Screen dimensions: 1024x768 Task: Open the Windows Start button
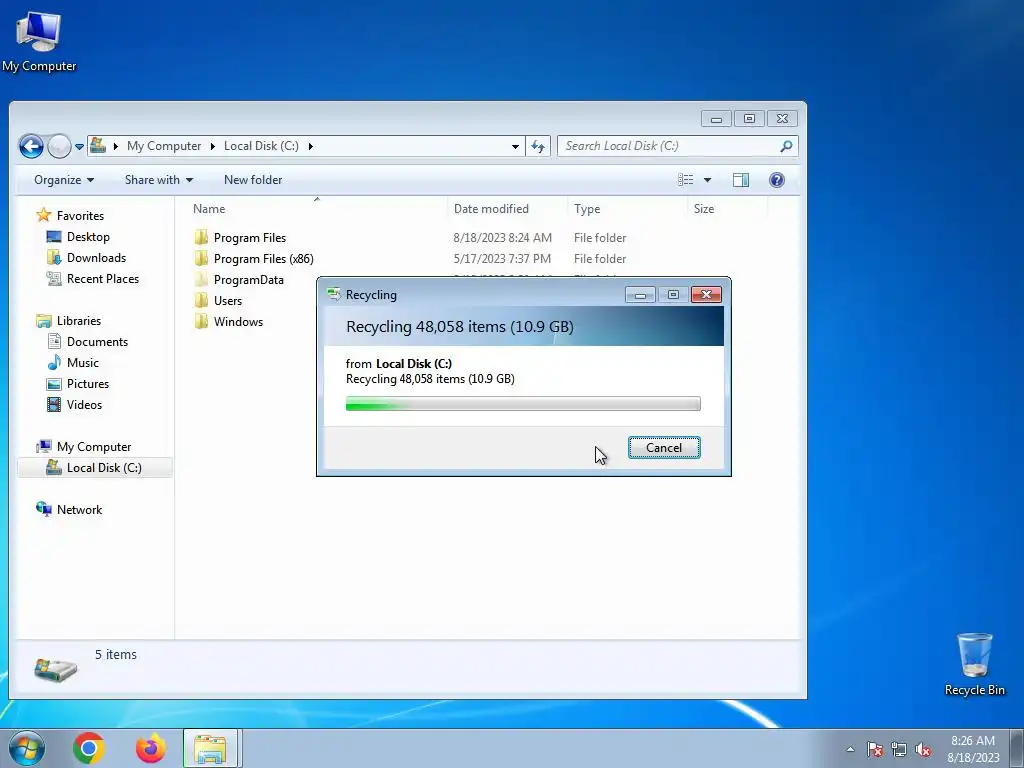point(27,748)
